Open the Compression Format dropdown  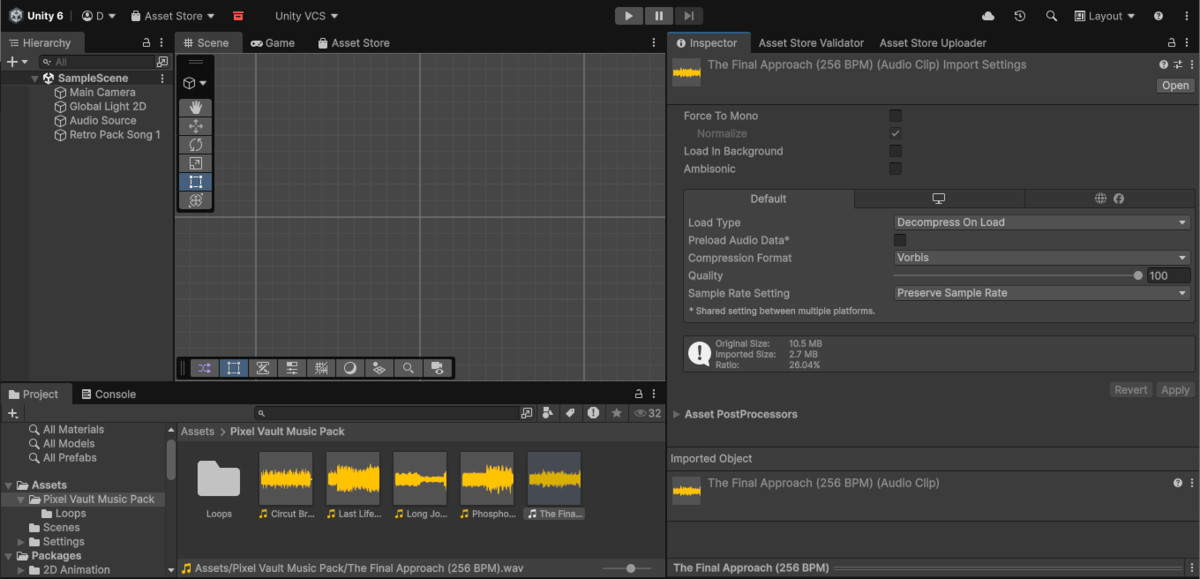tap(1042, 257)
